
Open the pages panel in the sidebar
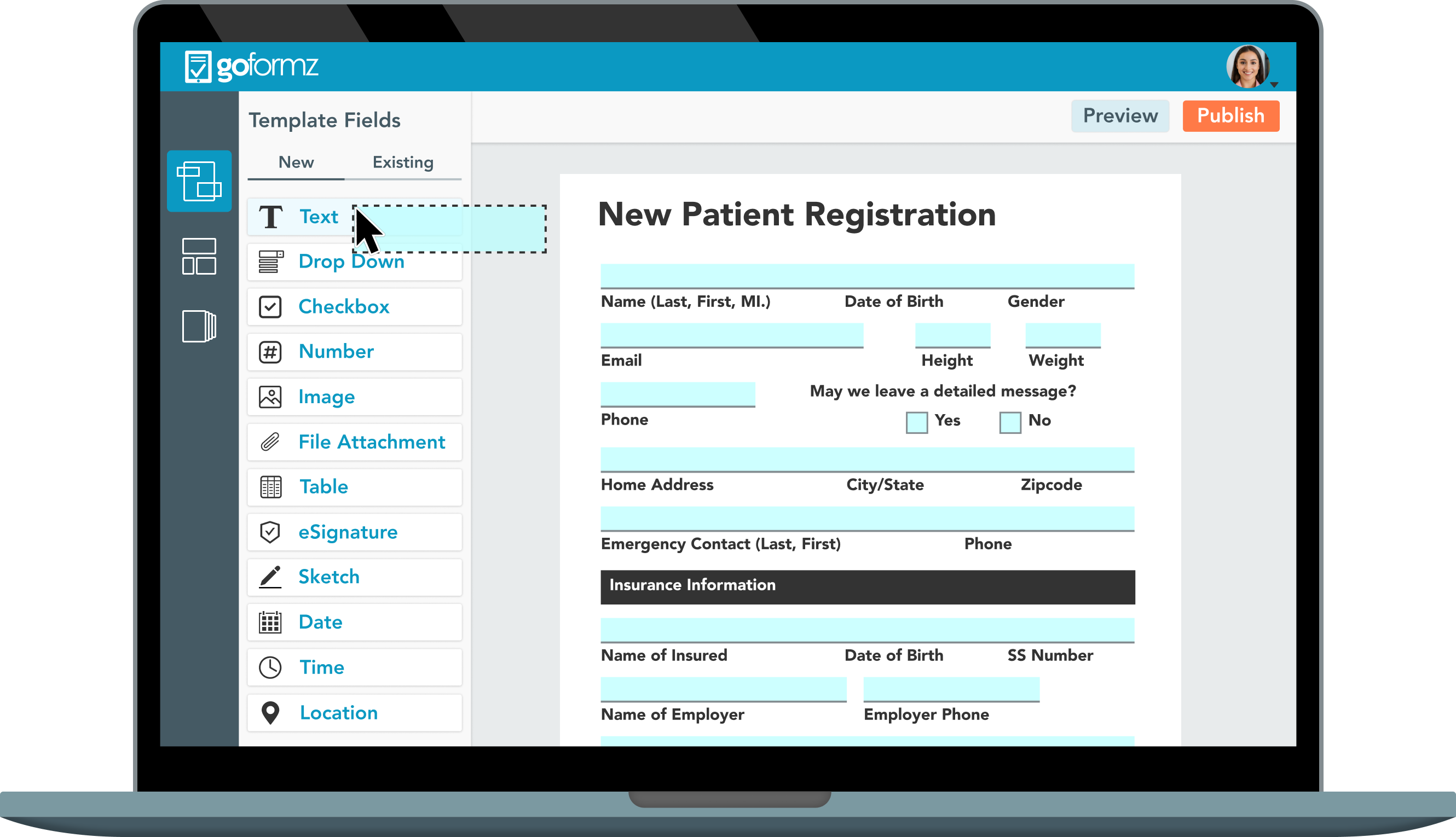[x=199, y=325]
